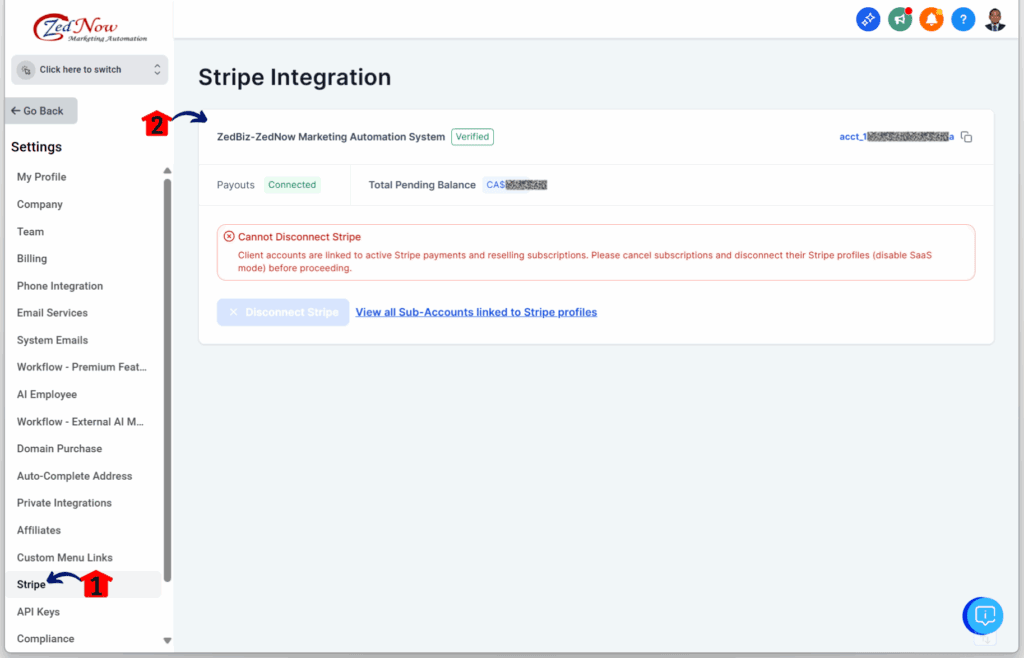Go to Private Integrations
Viewport: 1024px width, 658px height.
64,503
